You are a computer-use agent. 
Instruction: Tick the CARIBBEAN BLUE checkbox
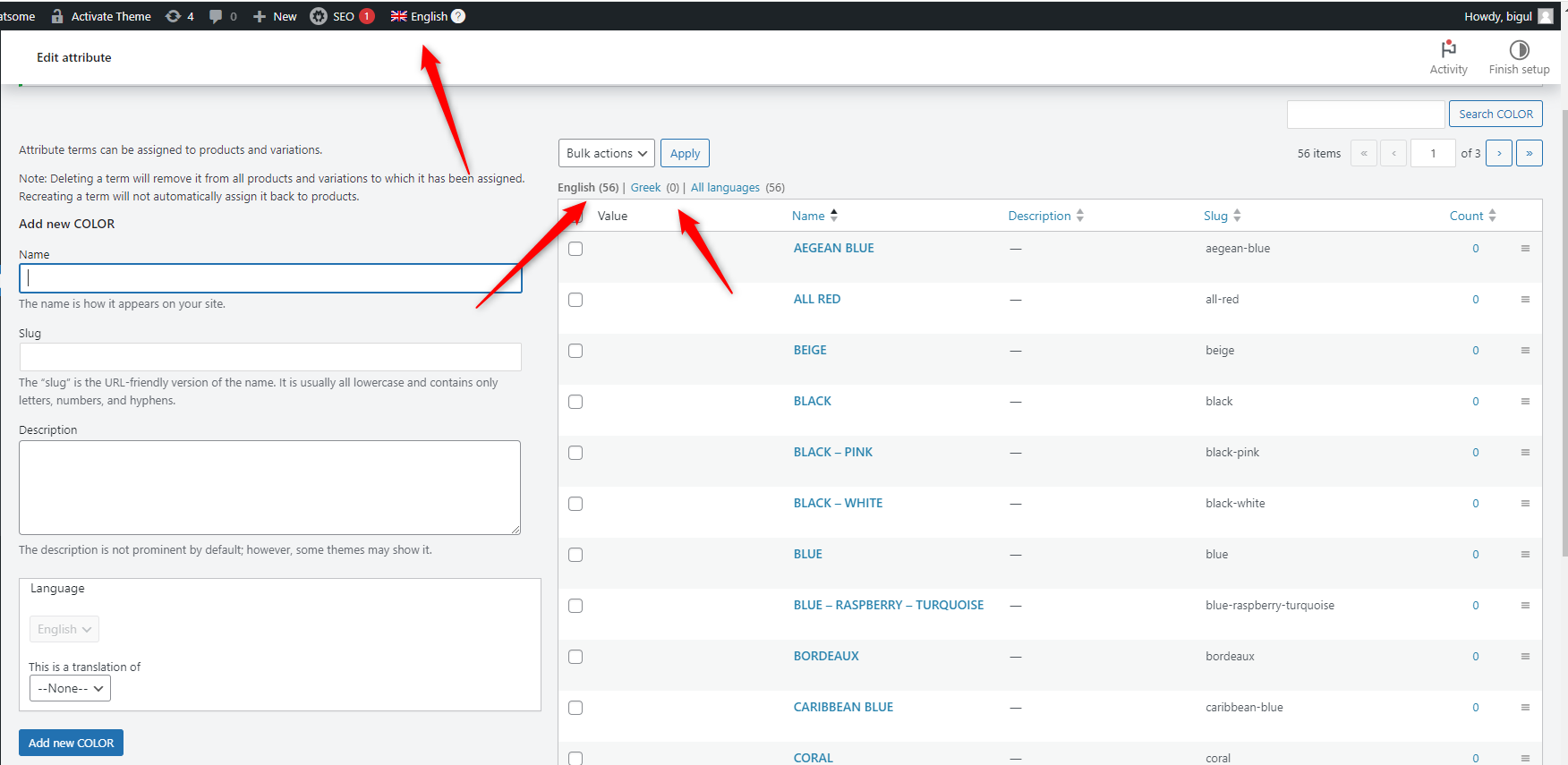tap(575, 708)
